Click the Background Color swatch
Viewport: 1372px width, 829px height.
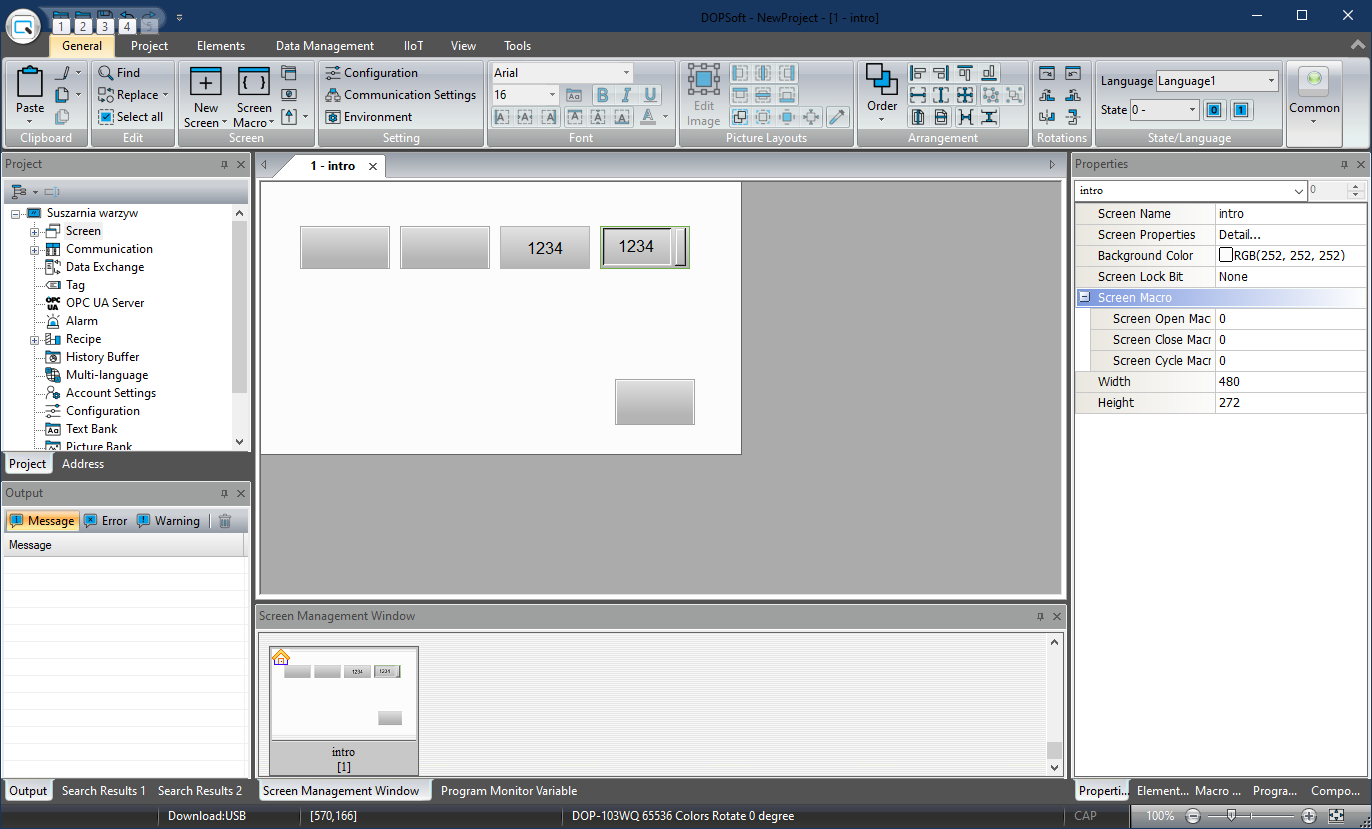click(x=1225, y=256)
